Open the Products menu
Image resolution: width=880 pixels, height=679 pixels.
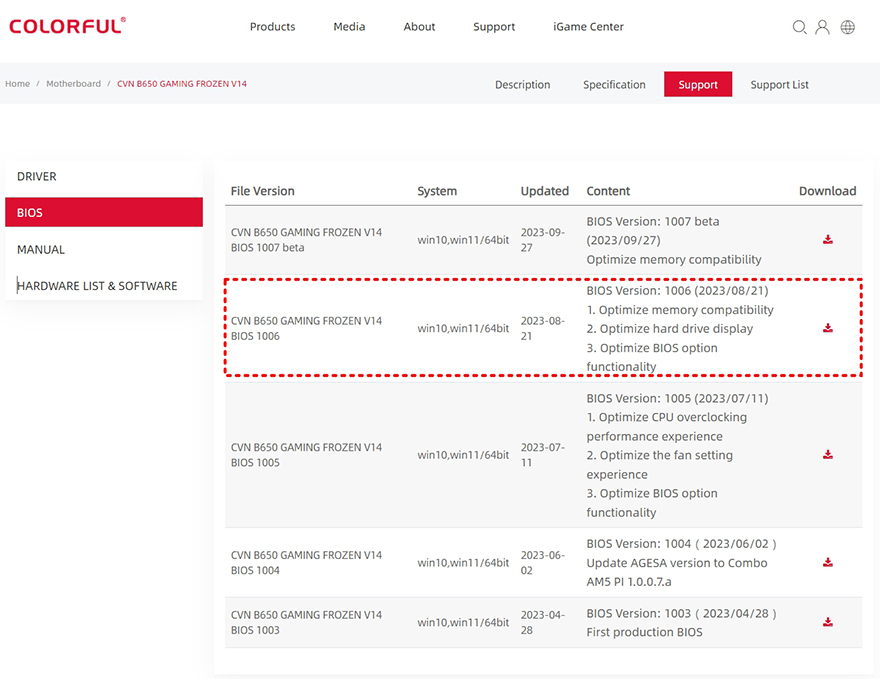click(272, 26)
